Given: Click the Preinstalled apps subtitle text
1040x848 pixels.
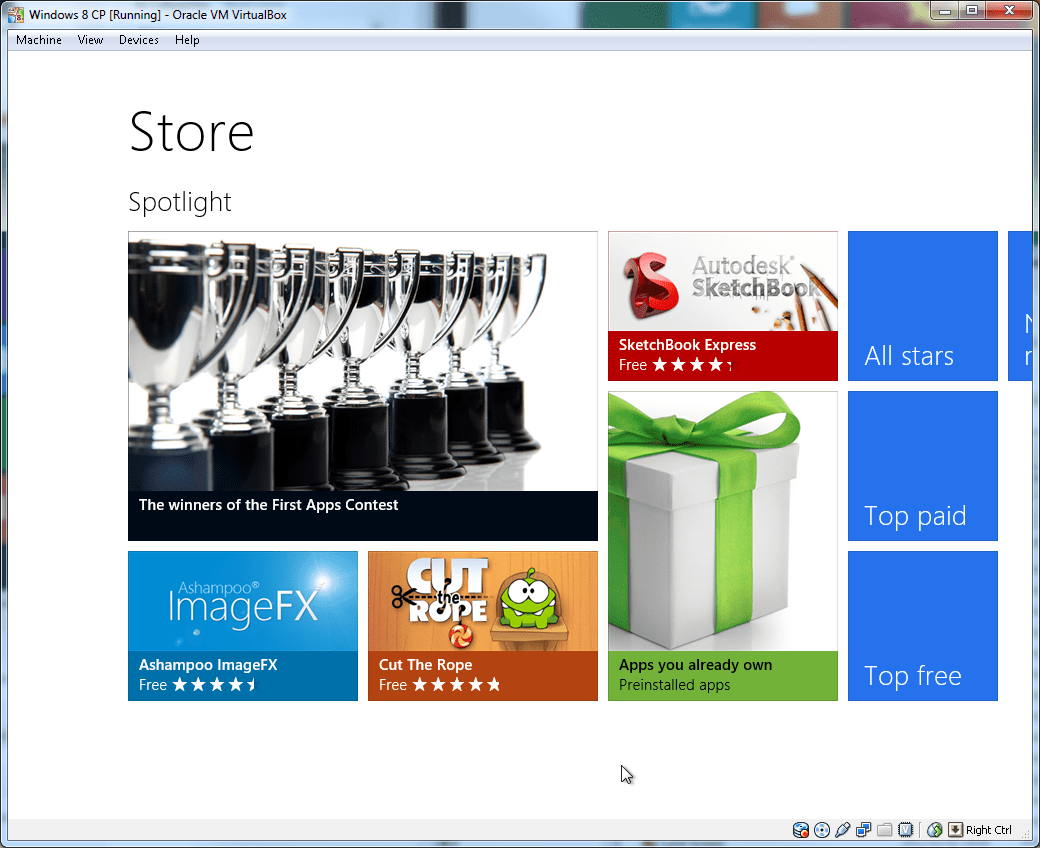Looking at the screenshot, I should pos(675,684).
